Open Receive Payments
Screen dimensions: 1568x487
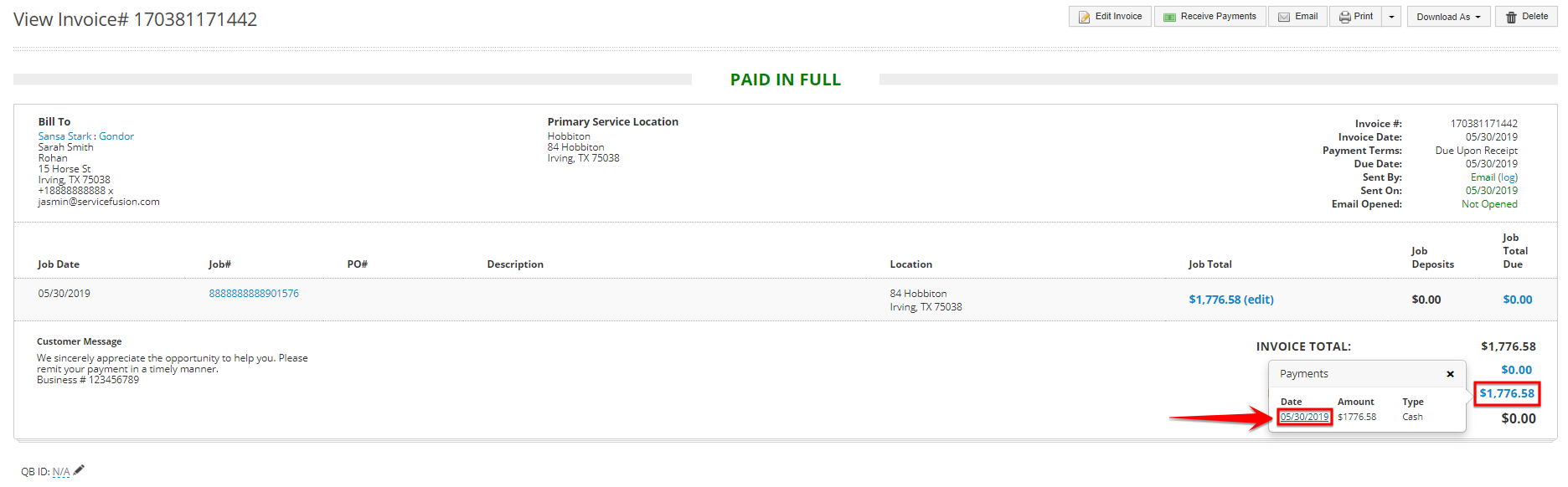coord(1210,17)
